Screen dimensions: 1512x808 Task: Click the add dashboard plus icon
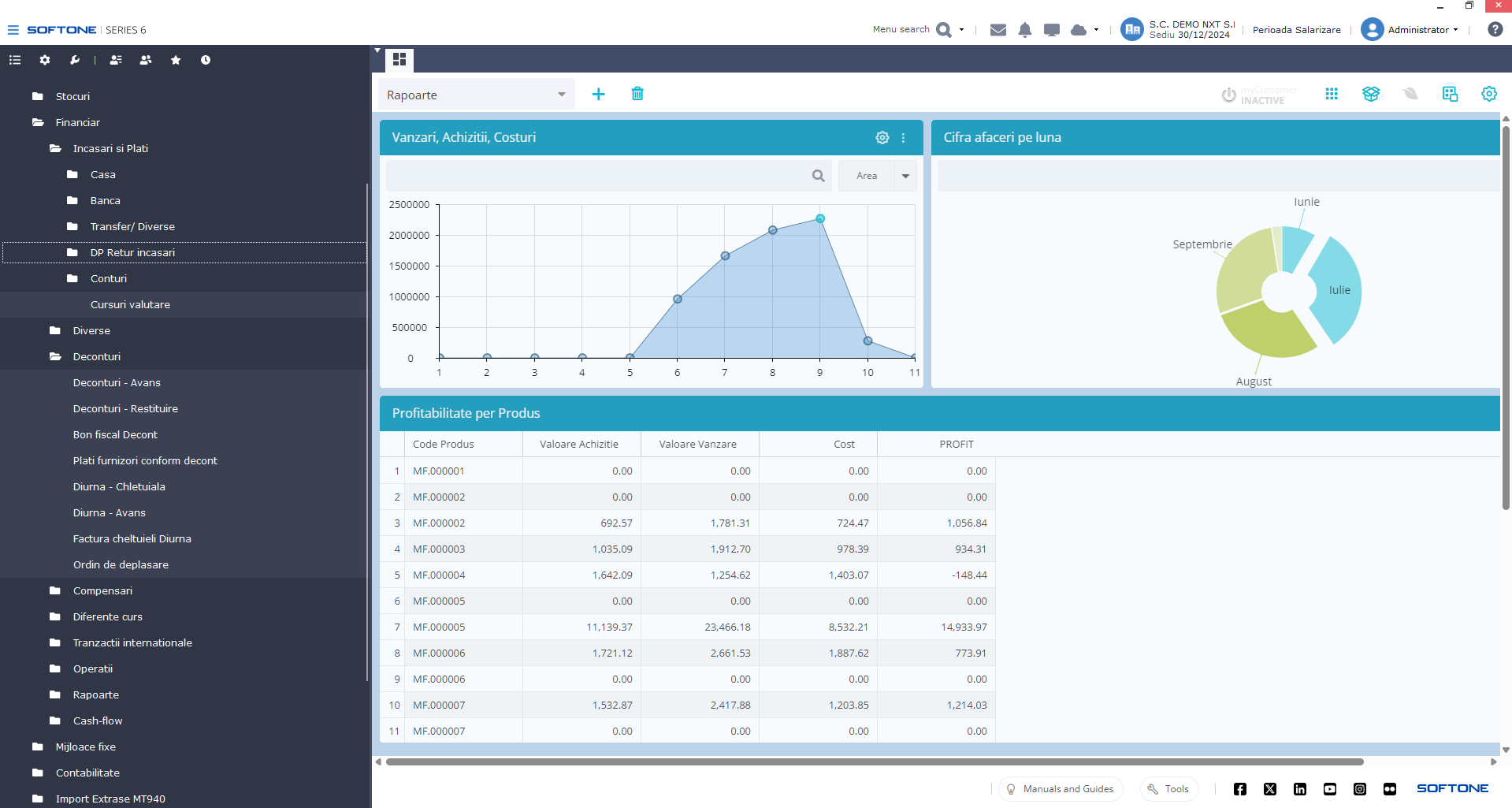598,95
